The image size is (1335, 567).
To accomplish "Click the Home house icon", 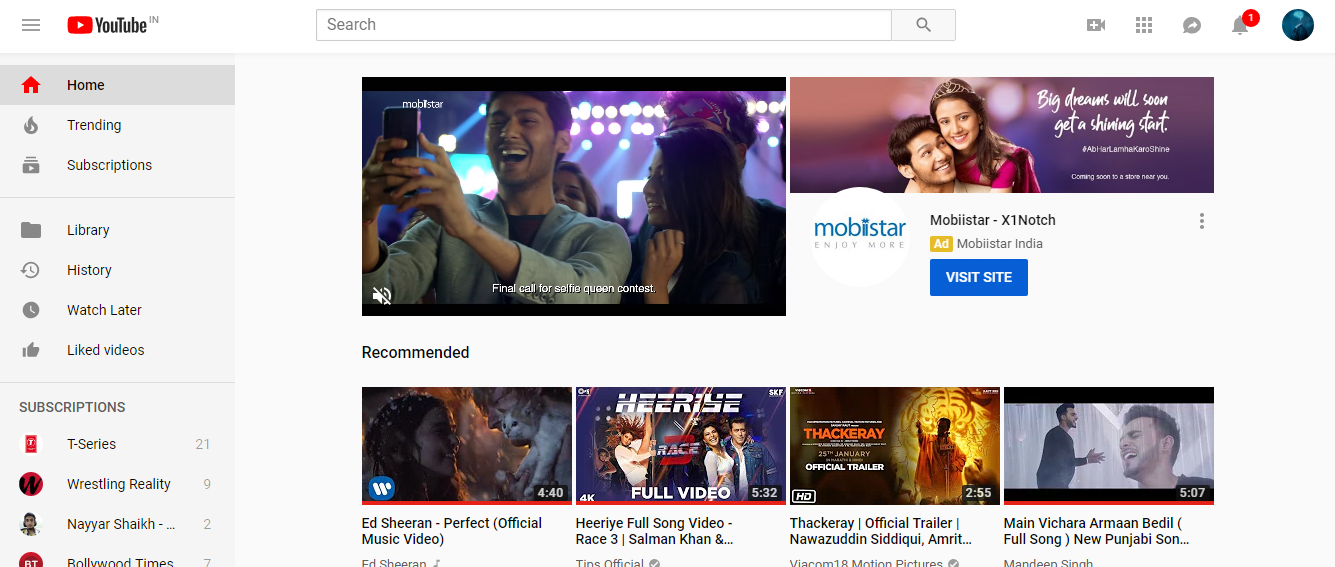I will click(x=31, y=85).
